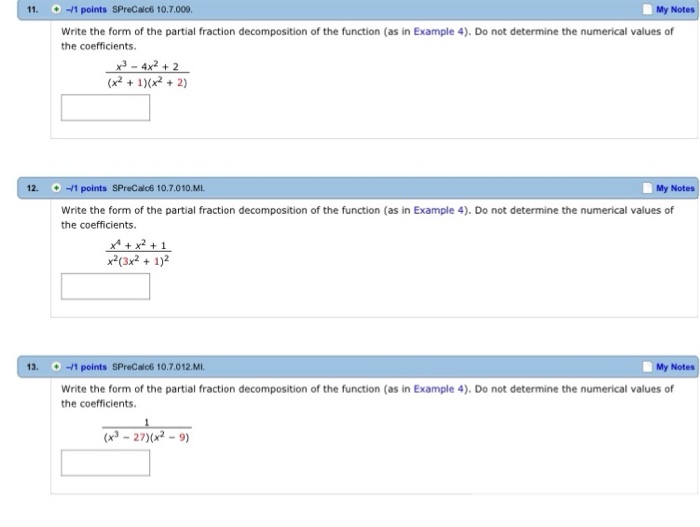The height and width of the screenshot is (527, 700).
Task: Expand the plus icon on question 12
Action: coord(59,188)
